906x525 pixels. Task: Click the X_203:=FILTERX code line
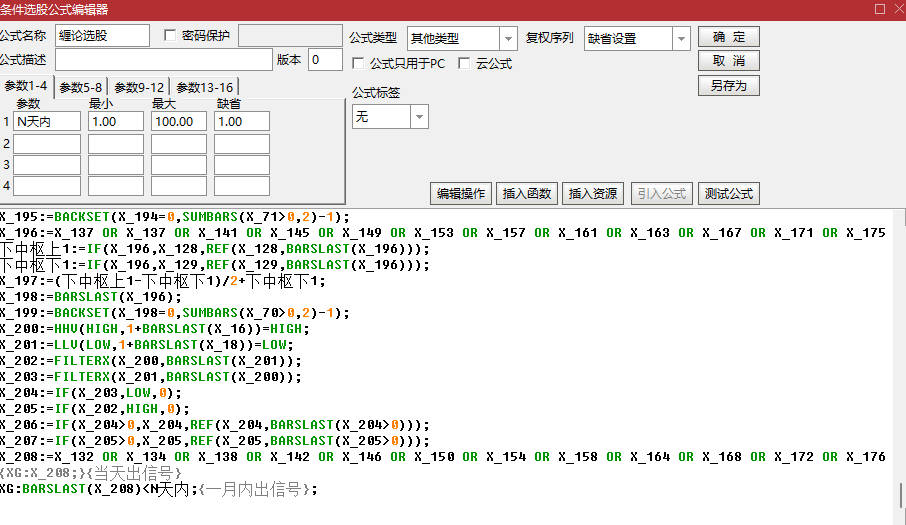click(151, 377)
